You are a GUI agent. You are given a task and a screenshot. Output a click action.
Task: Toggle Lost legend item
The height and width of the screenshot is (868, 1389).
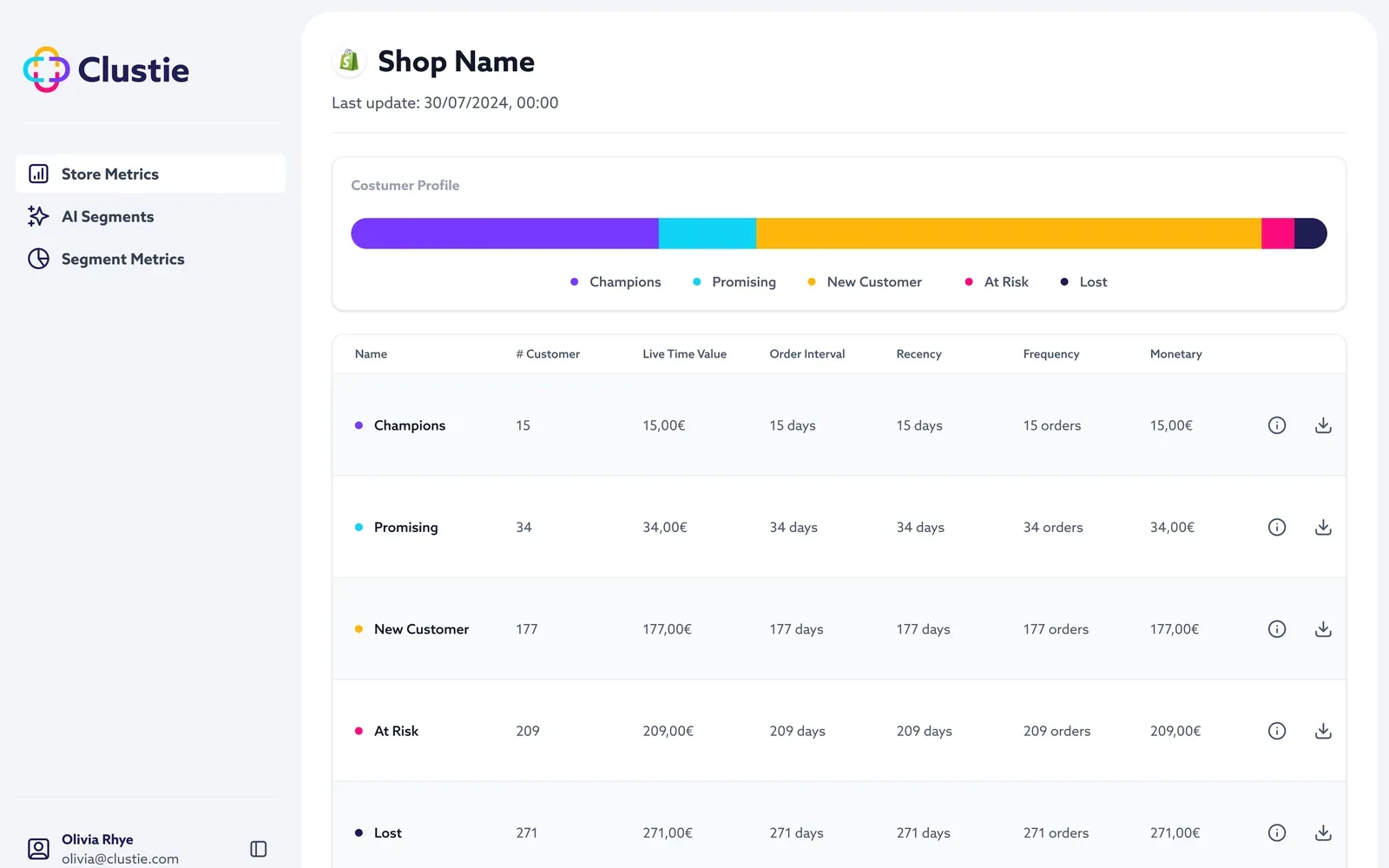coord(1083,282)
